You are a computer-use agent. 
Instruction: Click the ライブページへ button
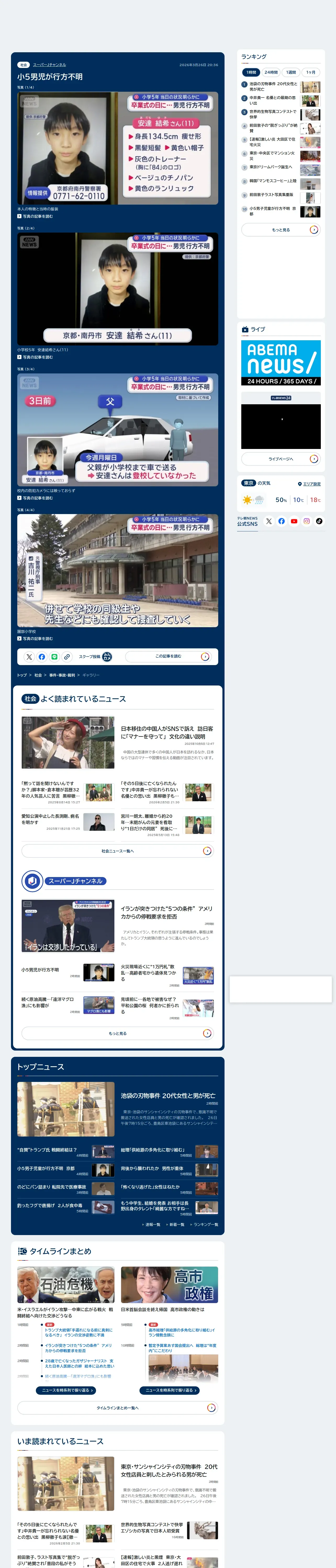pyautogui.click(x=281, y=459)
